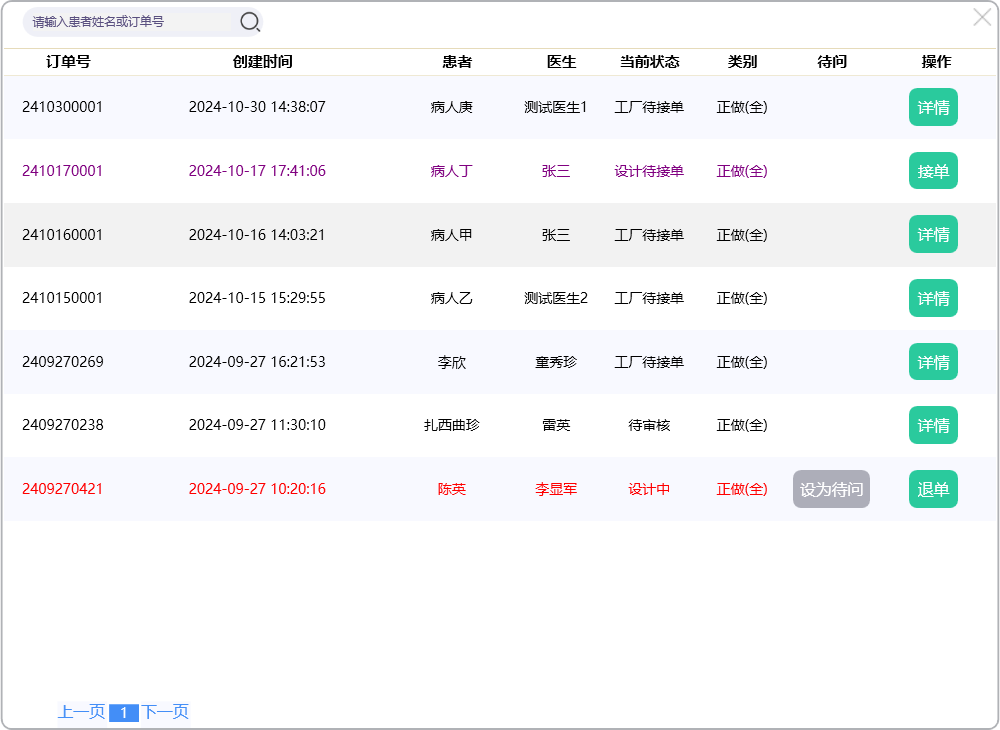Select order number 2409270421 in red row

point(62,489)
